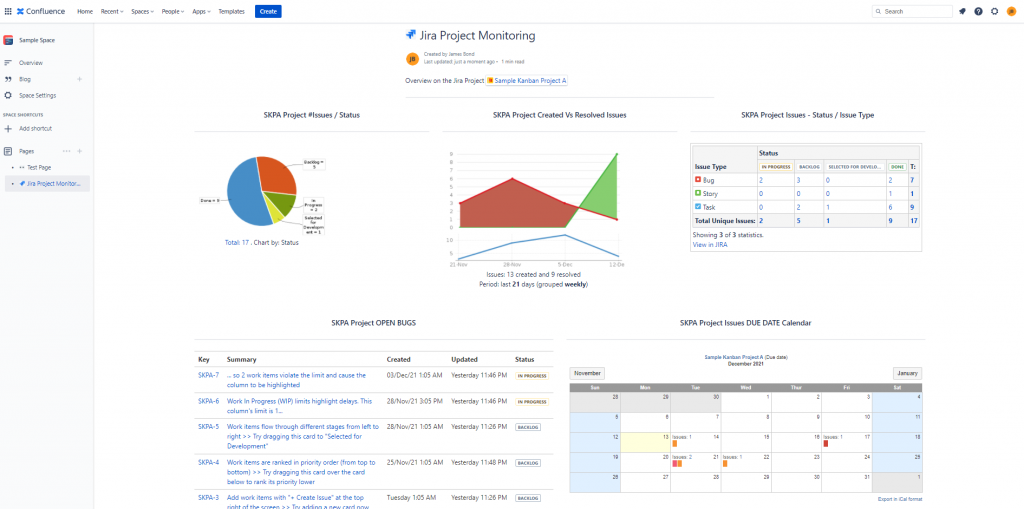Image resolution: width=1024 pixels, height=509 pixels.
Task: Open issue SKPA-6 key link
Action: click(208, 401)
